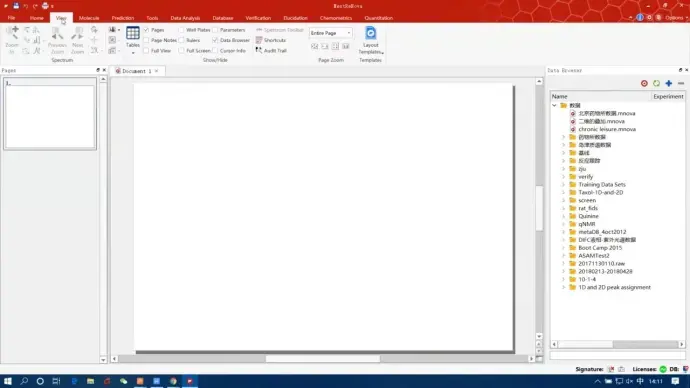
Task: Open Task View on taskbar
Action: 56,381
